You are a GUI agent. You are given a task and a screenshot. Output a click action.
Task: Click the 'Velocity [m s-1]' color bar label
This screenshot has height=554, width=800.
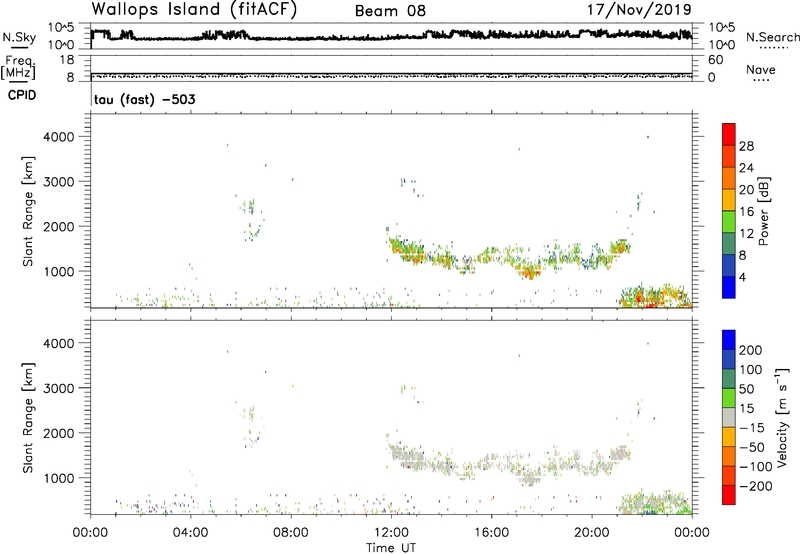pyautogui.click(x=782, y=417)
